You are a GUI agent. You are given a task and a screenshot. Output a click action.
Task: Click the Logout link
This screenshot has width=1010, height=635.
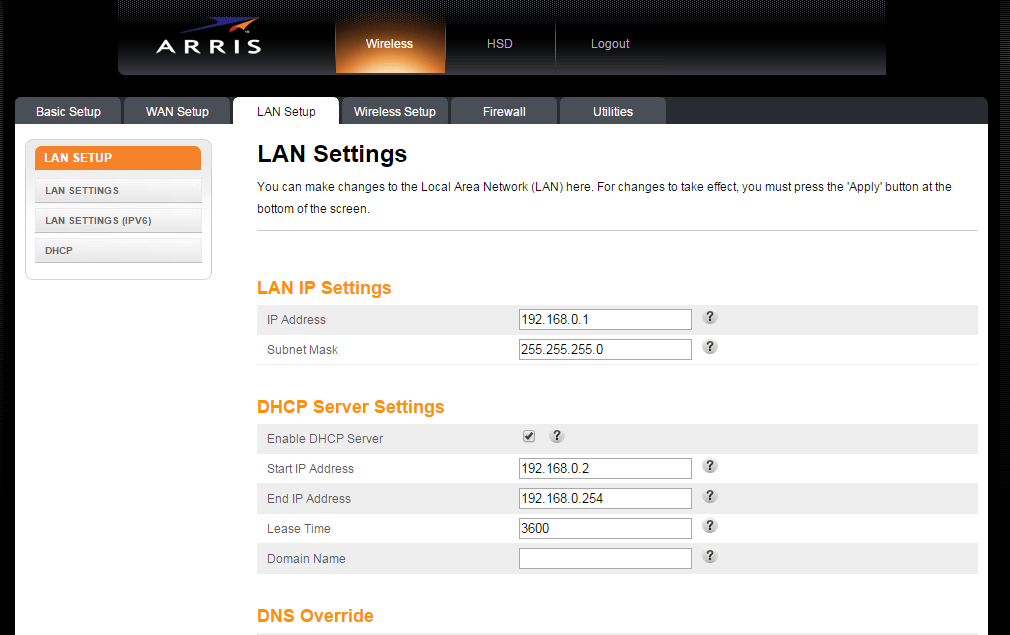point(610,44)
